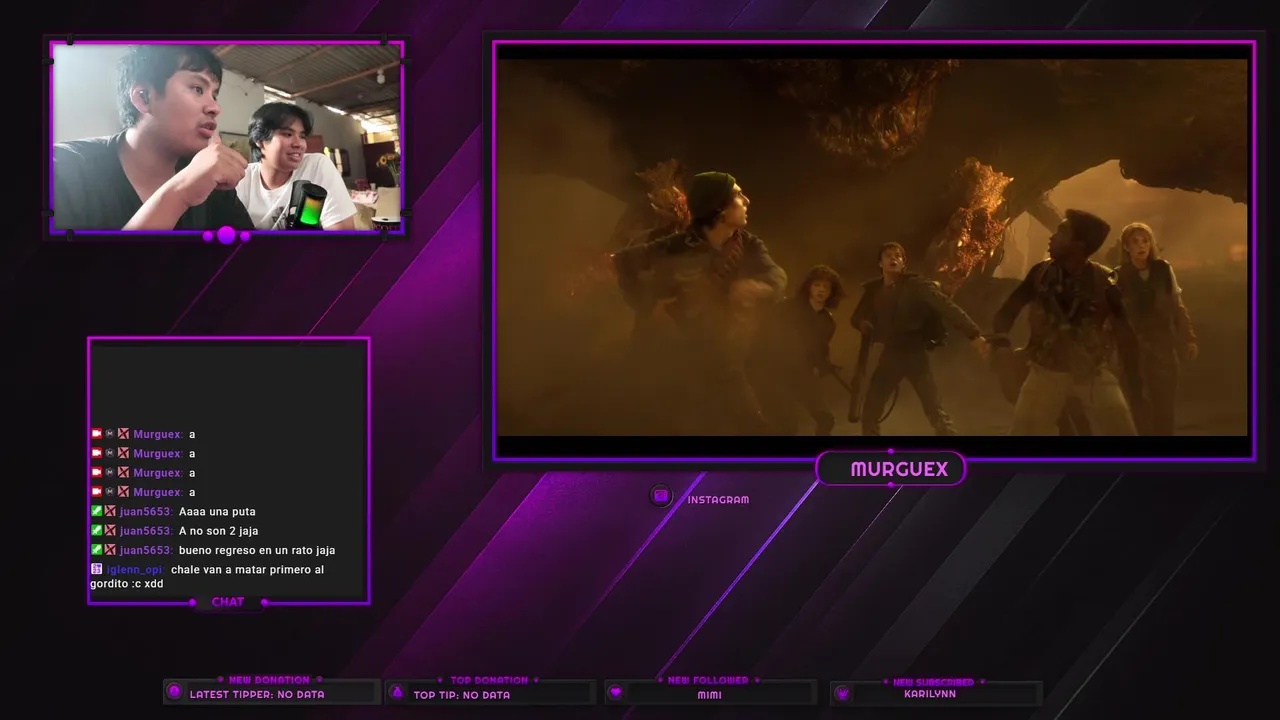The image size is (1280, 720).
Task: Click the movie scene video panel
Action: tap(873, 247)
